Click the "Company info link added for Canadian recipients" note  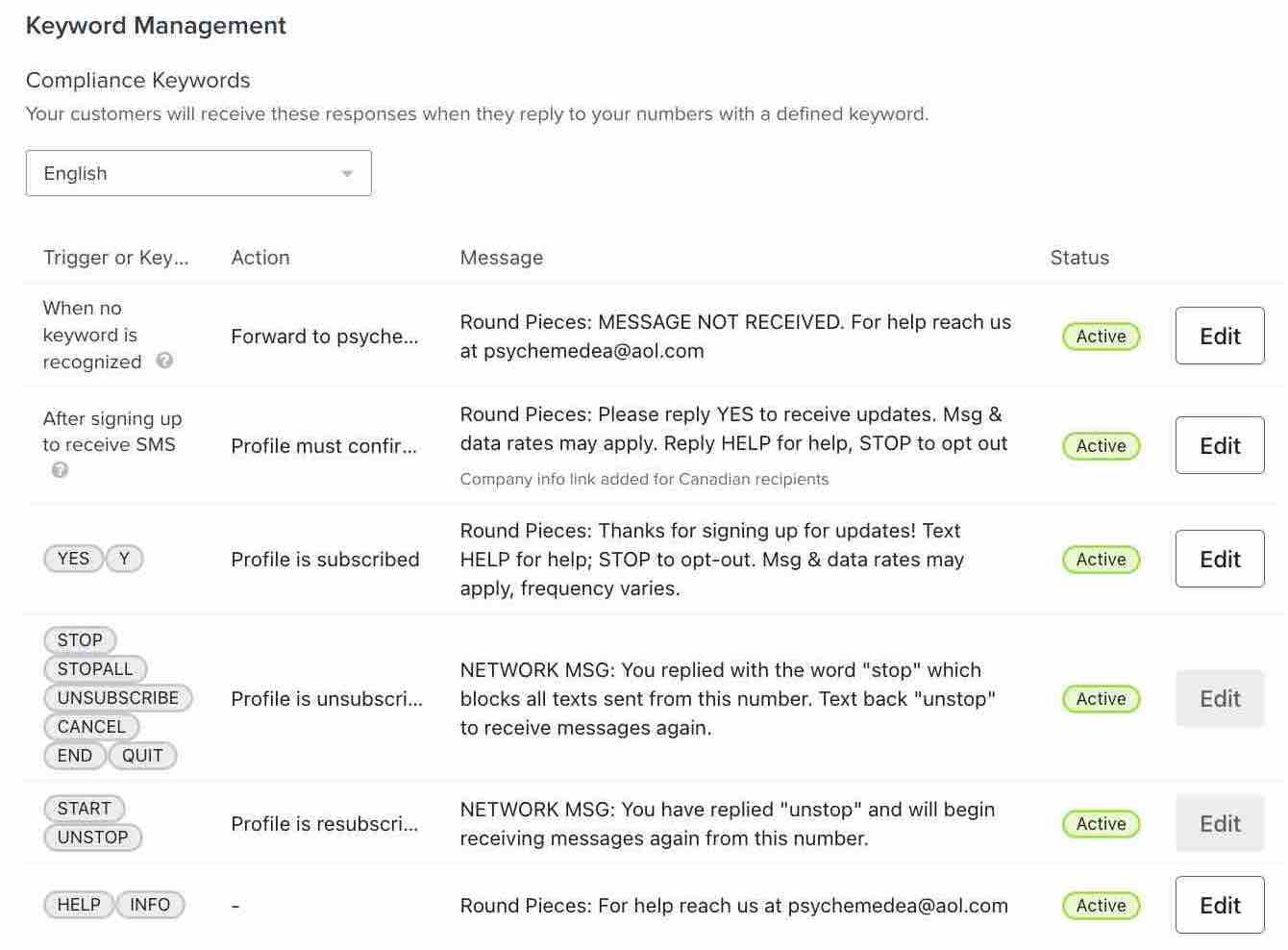pyautogui.click(x=644, y=478)
